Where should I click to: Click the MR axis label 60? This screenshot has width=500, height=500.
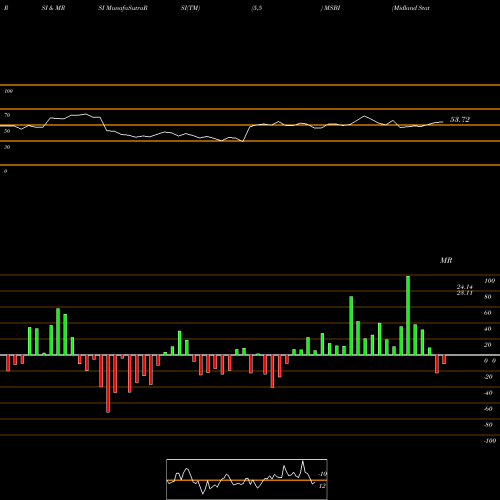(x=488, y=313)
